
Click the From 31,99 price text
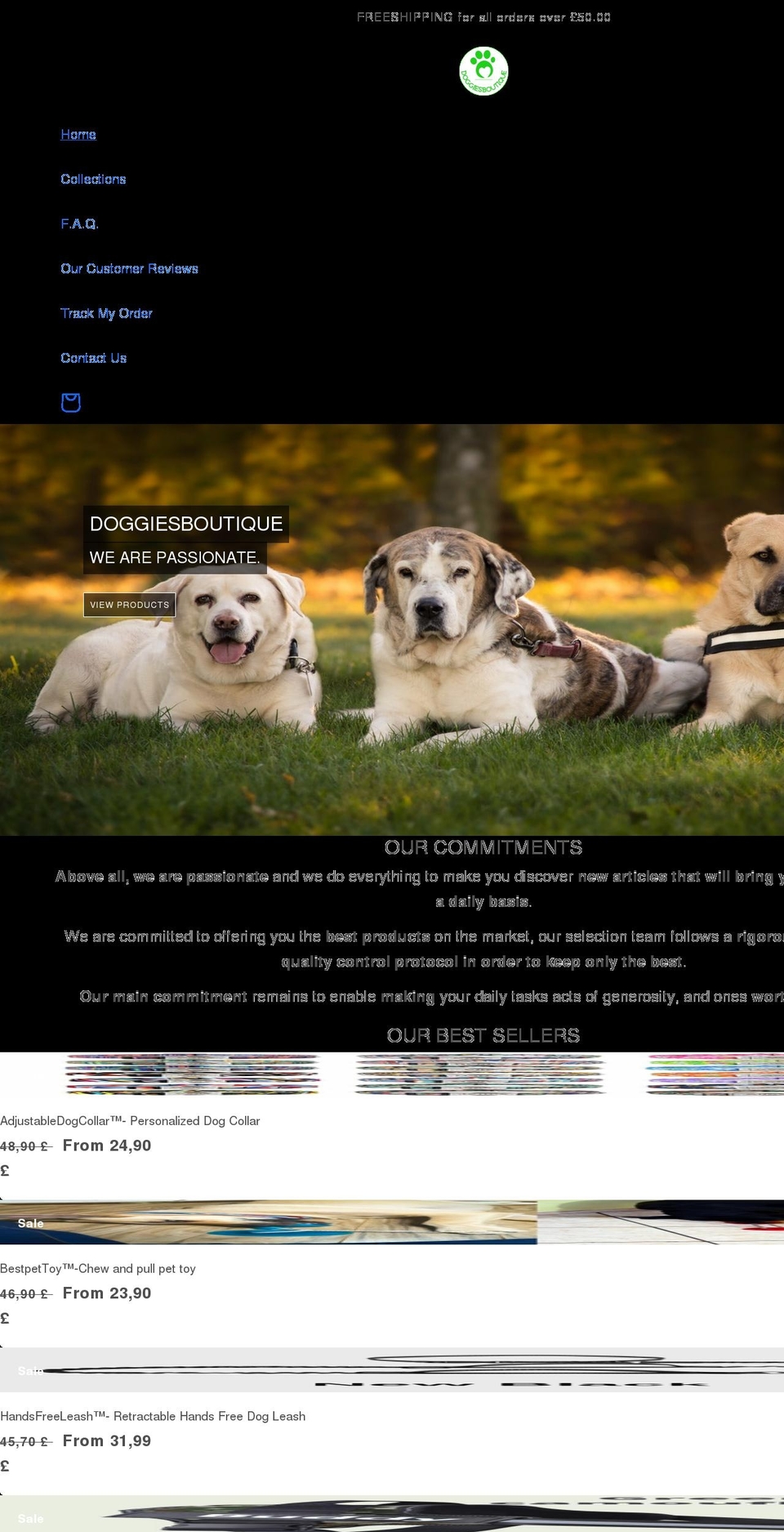(107, 1441)
